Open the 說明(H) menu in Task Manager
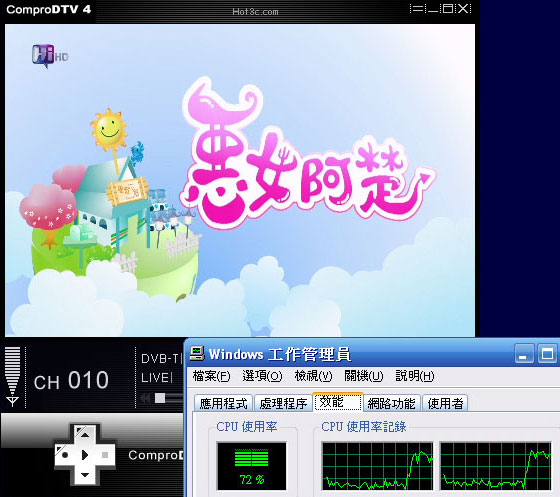The width and height of the screenshot is (560, 497). [415, 376]
